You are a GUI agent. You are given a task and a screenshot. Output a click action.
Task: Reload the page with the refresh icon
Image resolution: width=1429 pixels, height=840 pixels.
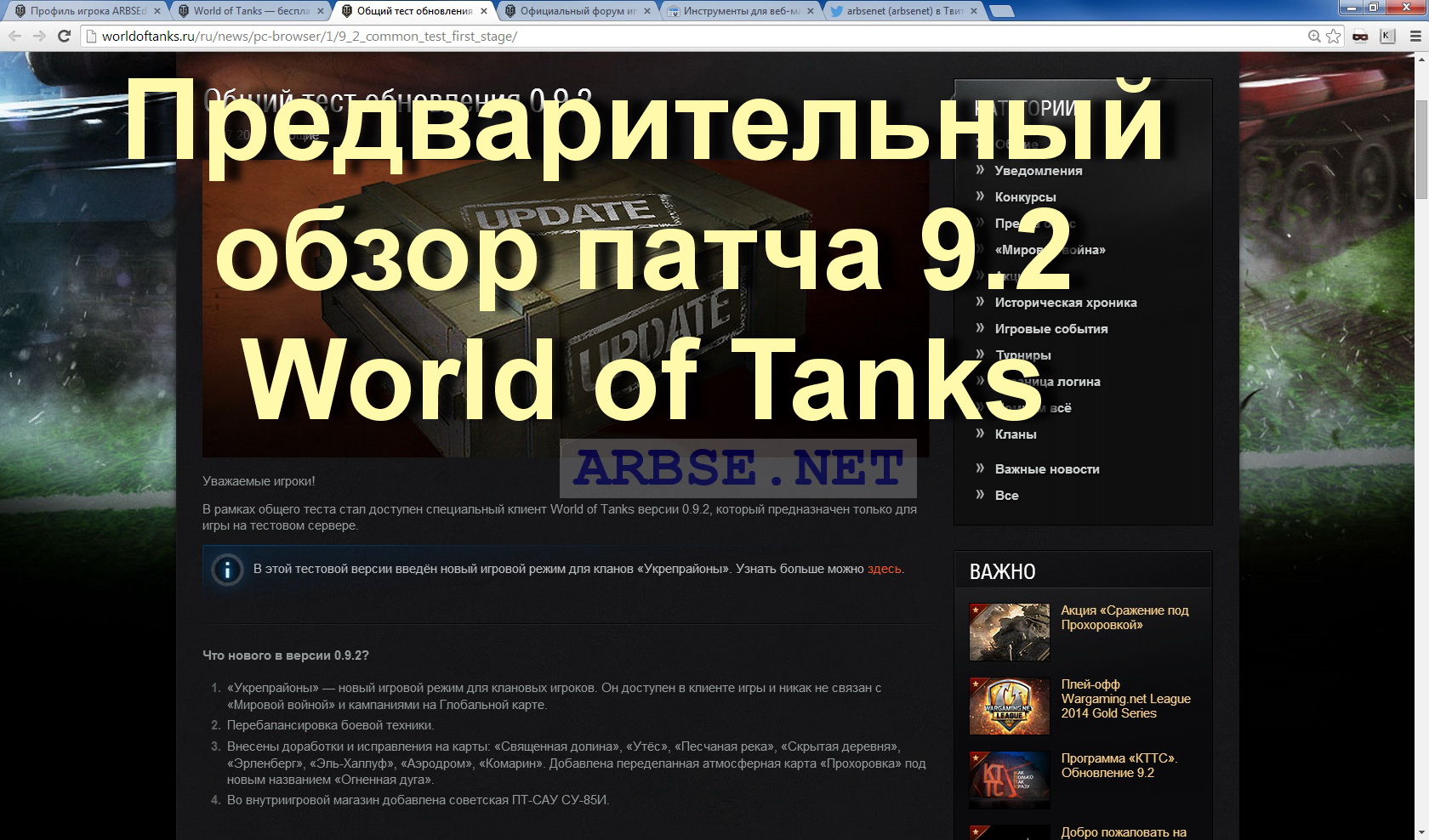[64, 36]
